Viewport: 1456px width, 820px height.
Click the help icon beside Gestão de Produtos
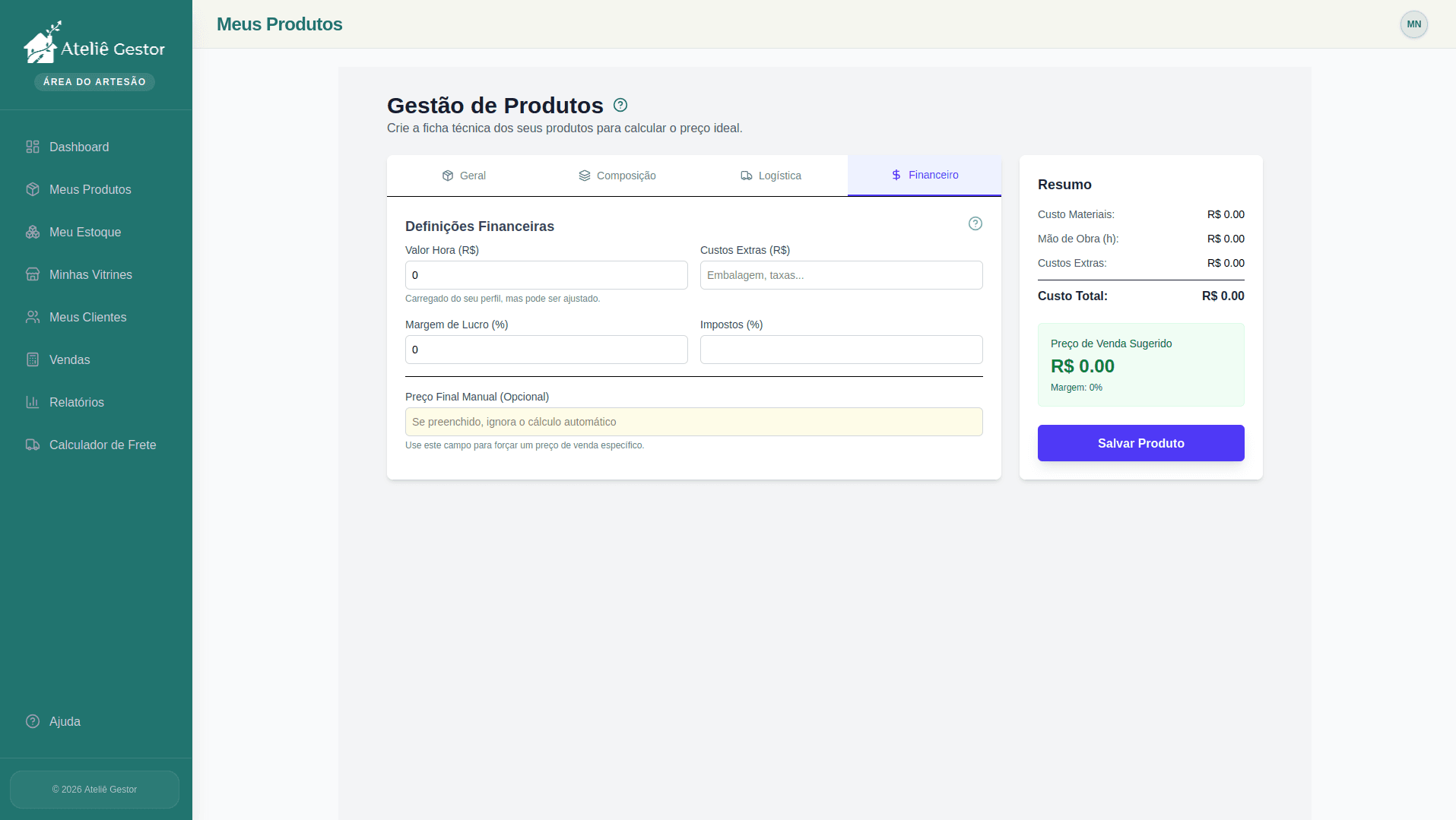[620, 105]
